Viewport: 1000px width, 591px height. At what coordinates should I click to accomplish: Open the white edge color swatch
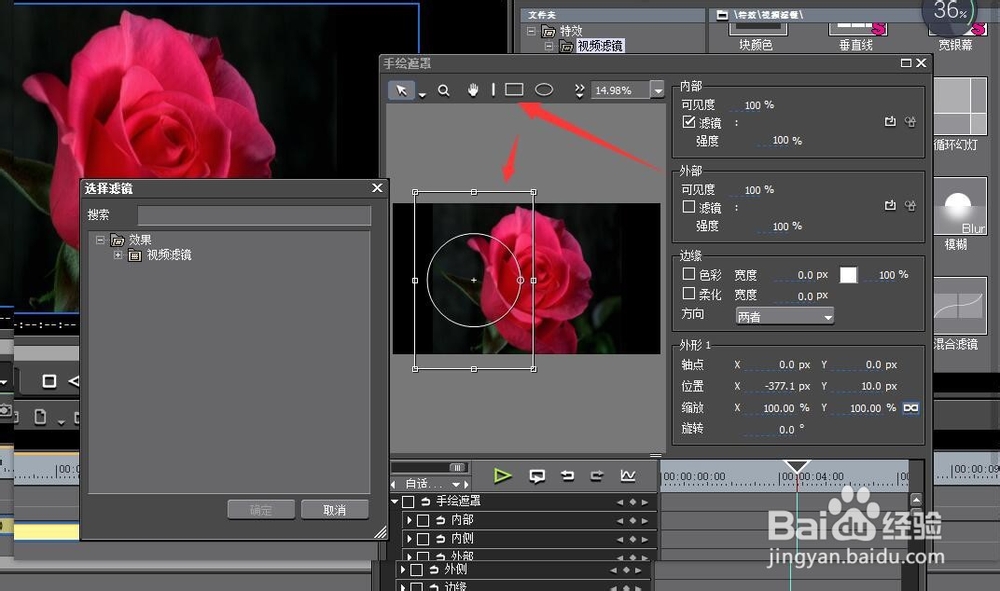tap(848, 275)
